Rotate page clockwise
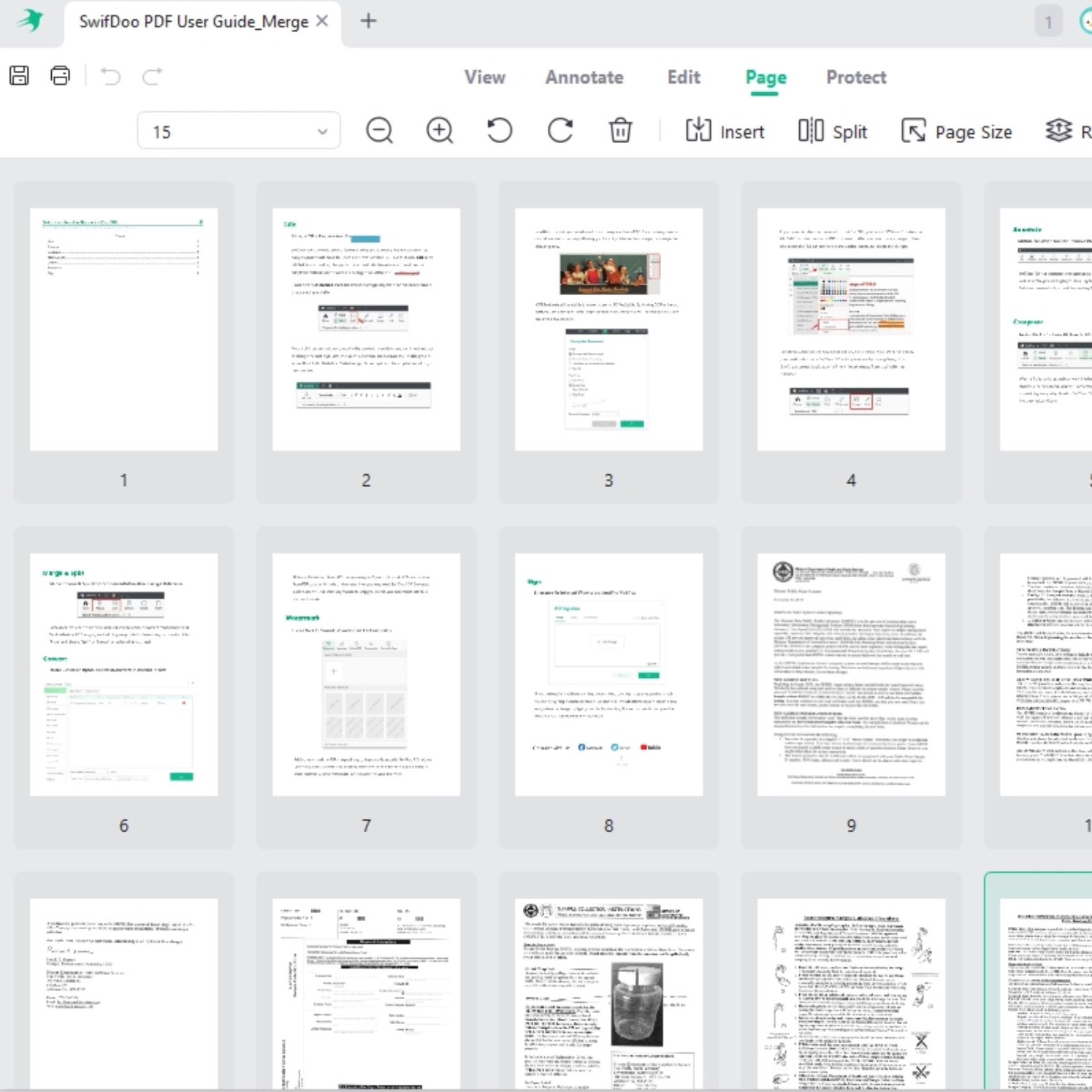Screen dimensions: 1092x1092 560,130
